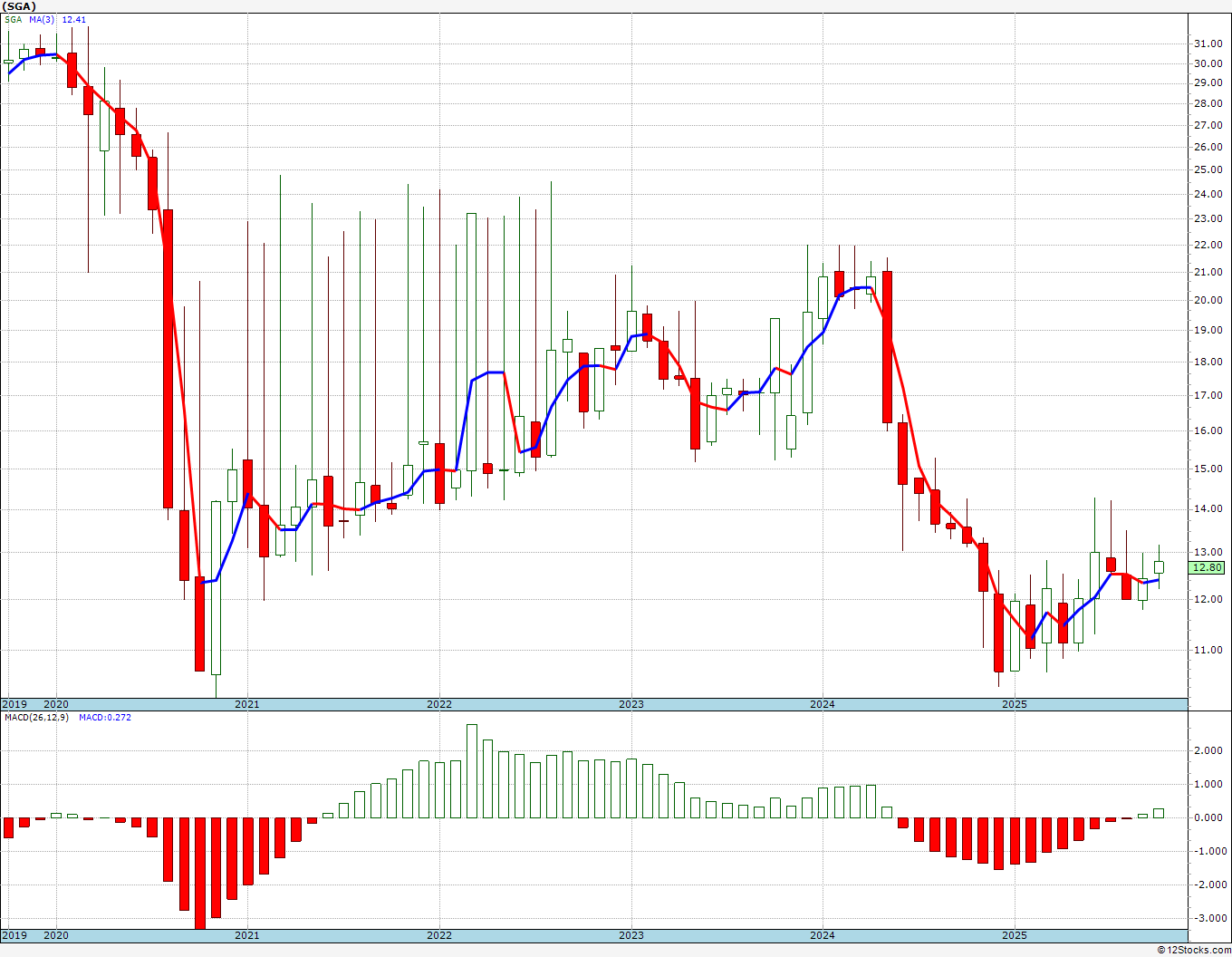Click the 20.00 price axis label

pos(1208,300)
